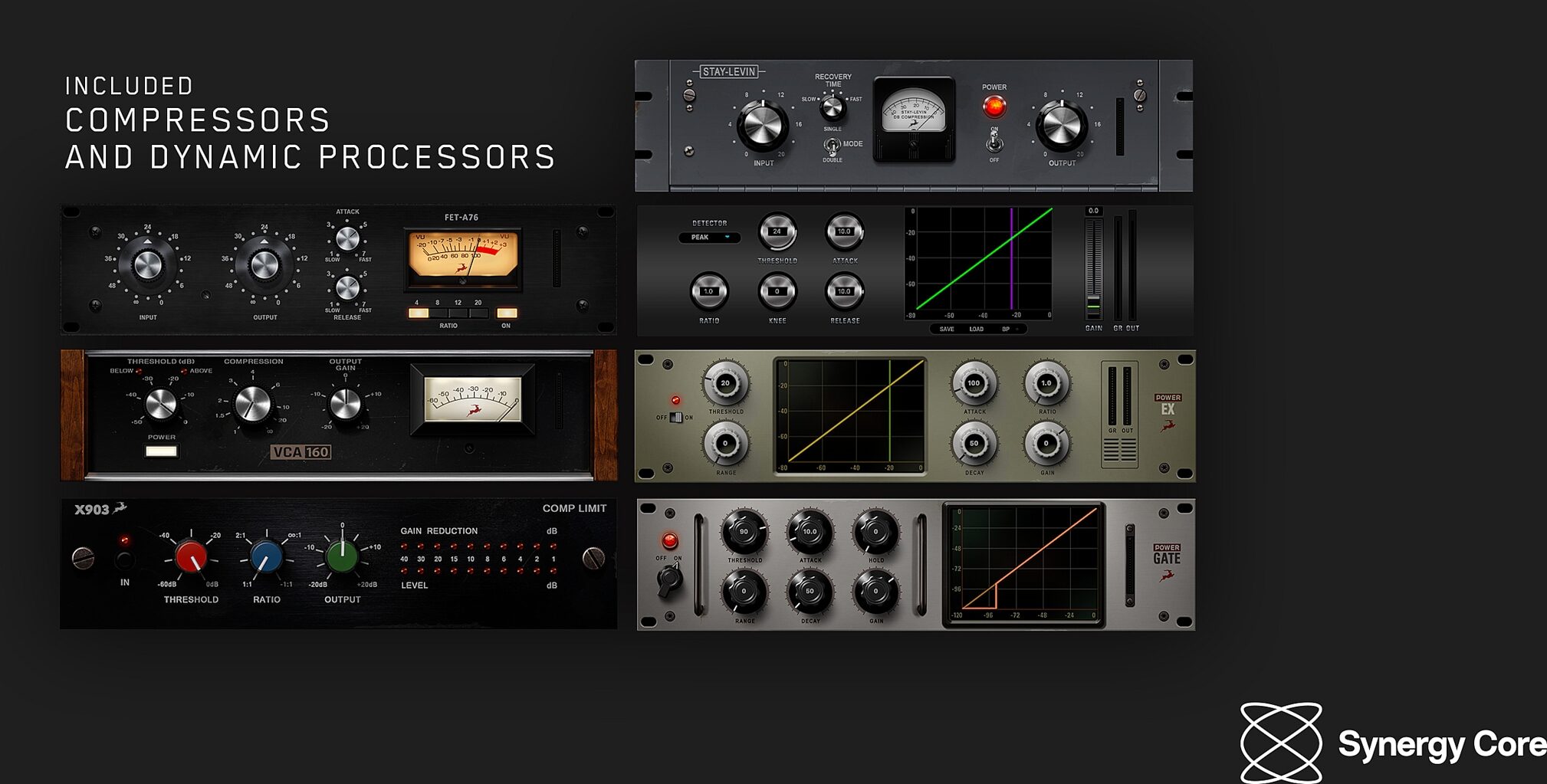Click the VCA 160 Output Gain knob
Image resolution: width=1547 pixels, height=784 pixels.
pyautogui.click(x=345, y=404)
